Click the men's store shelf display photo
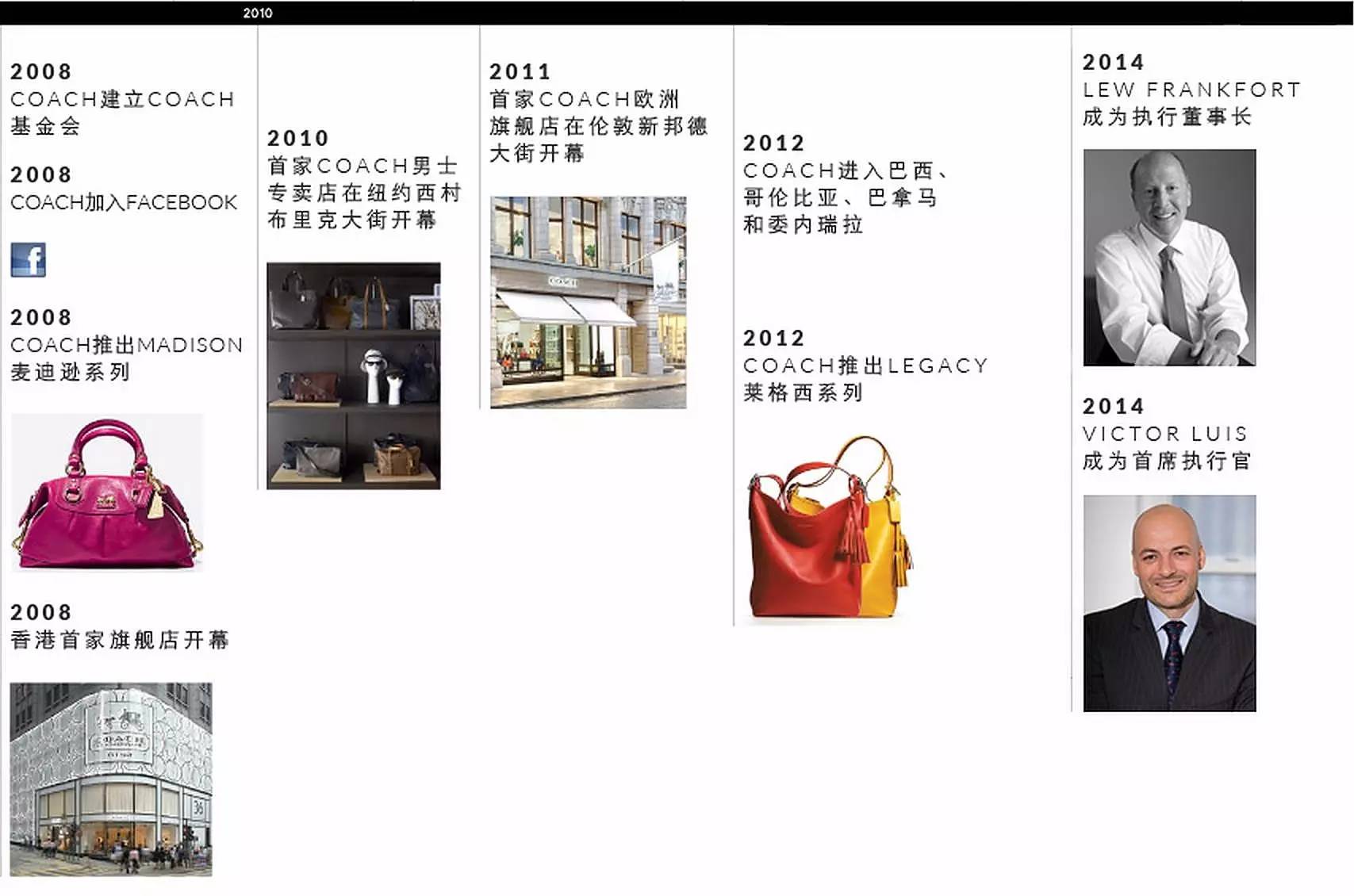 coord(353,376)
